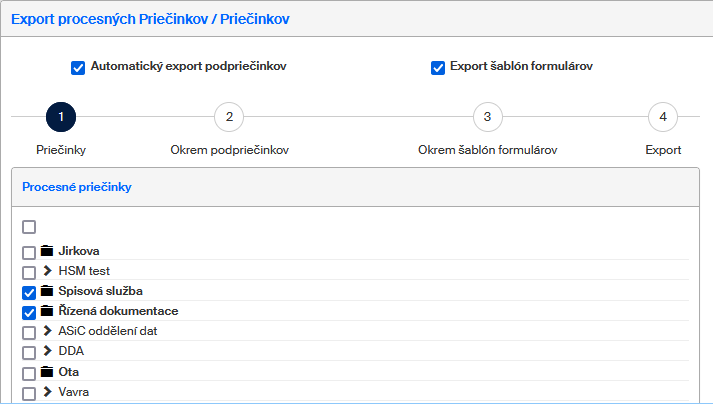Select step 1 Priečinky circle
713x404 pixels.
click(x=61, y=117)
